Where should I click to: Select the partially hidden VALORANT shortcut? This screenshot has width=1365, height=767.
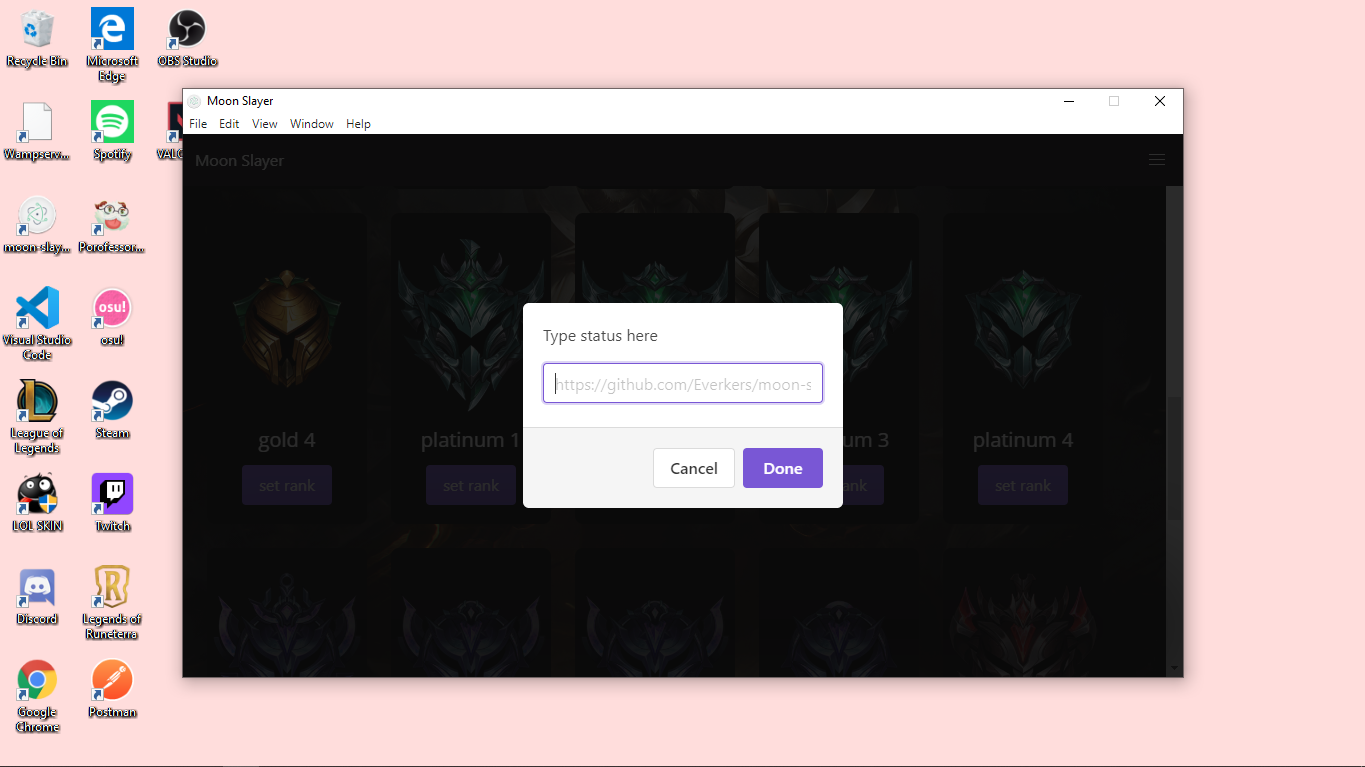coord(172,131)
